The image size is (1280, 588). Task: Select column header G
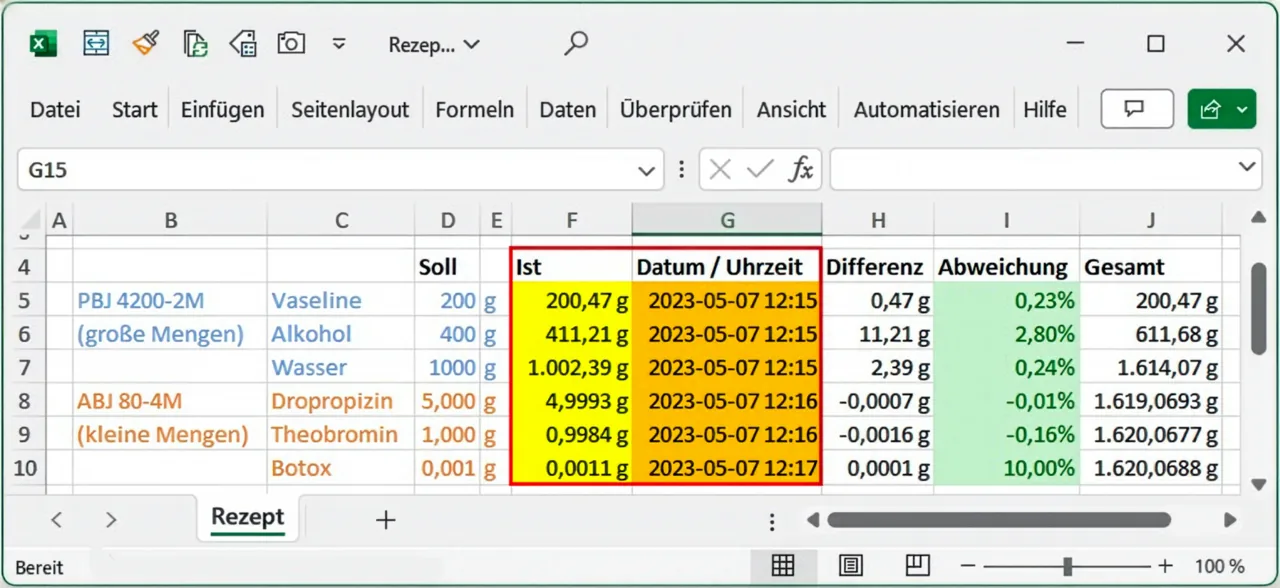coord(727,221)
